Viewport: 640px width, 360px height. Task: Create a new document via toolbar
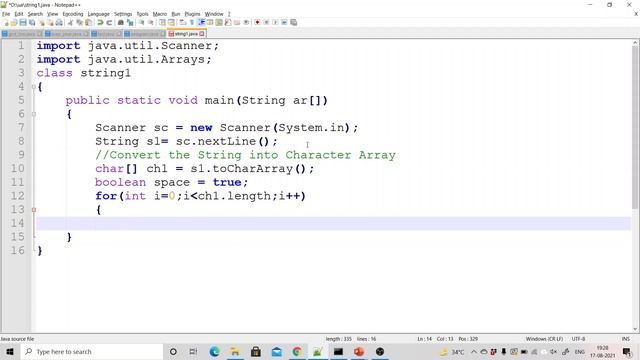click(6, 22)
